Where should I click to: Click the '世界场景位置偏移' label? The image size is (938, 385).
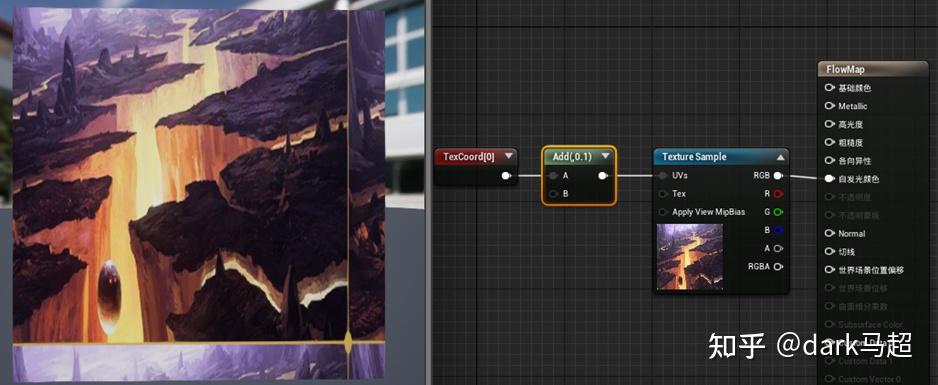point(871,270)
